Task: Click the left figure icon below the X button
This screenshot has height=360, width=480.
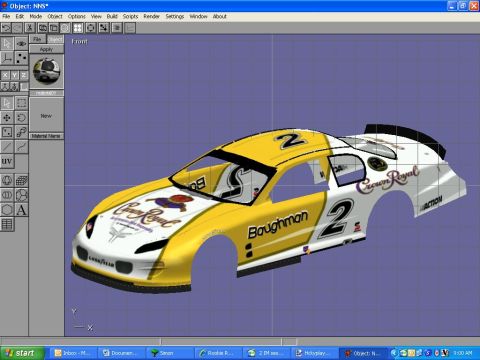Action: [5, 87]
